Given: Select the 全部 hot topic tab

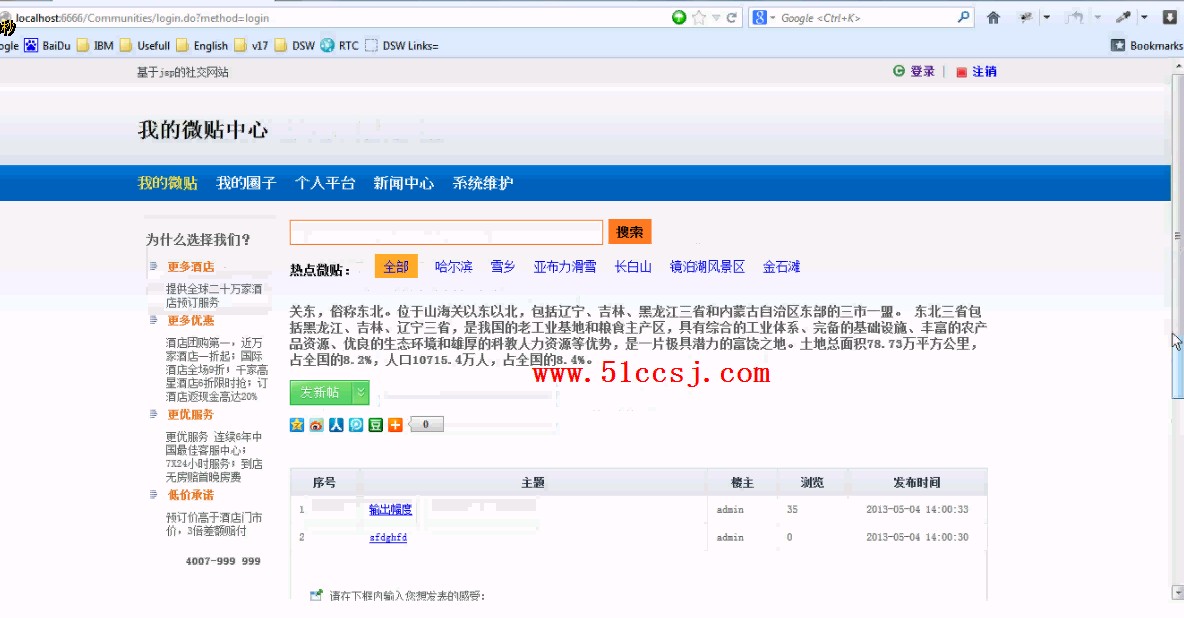Looking at the screenshot, I should (396, 267).
